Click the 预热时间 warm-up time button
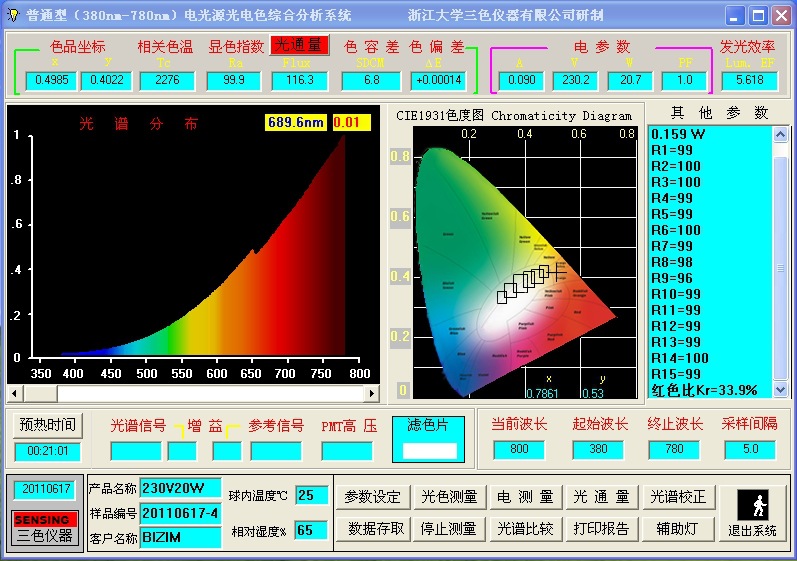The width and height of the screenshot is (797, 561). 47,424
